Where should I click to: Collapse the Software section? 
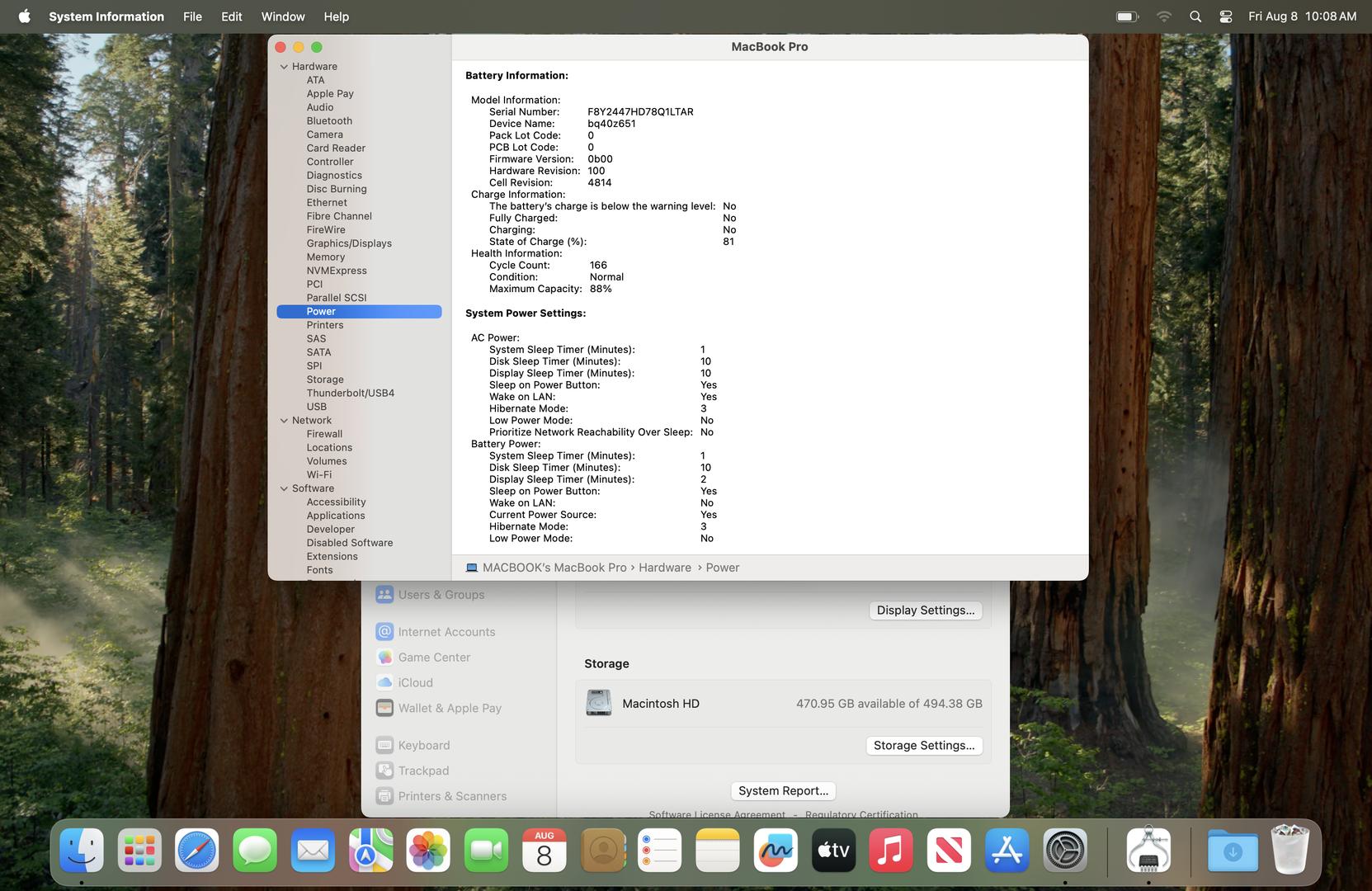(284, 488)
